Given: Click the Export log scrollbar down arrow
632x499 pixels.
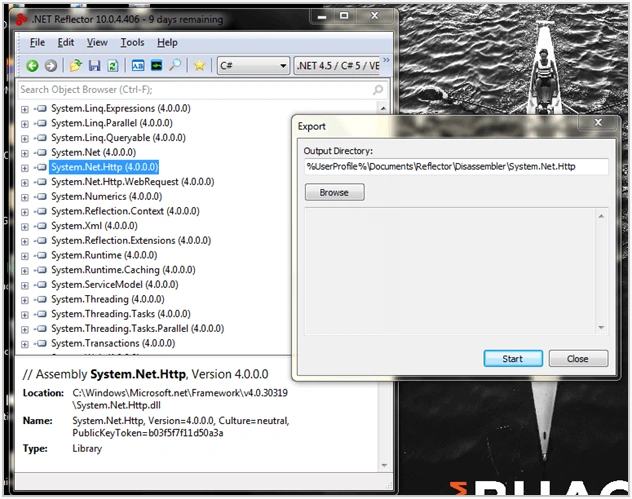Looking at the screenshot, I should point(601,327).
